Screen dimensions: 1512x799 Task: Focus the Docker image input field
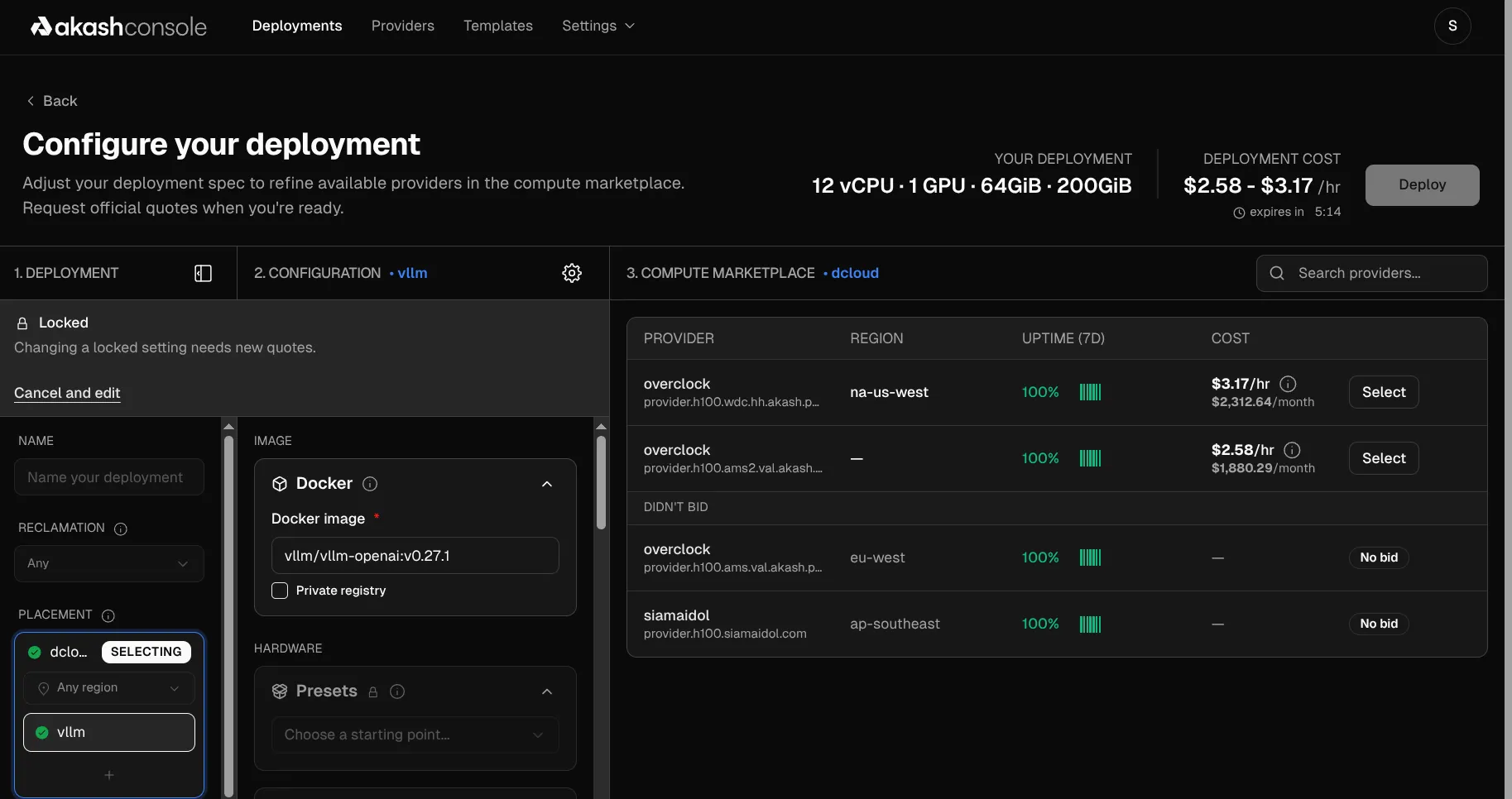point(415,556)
